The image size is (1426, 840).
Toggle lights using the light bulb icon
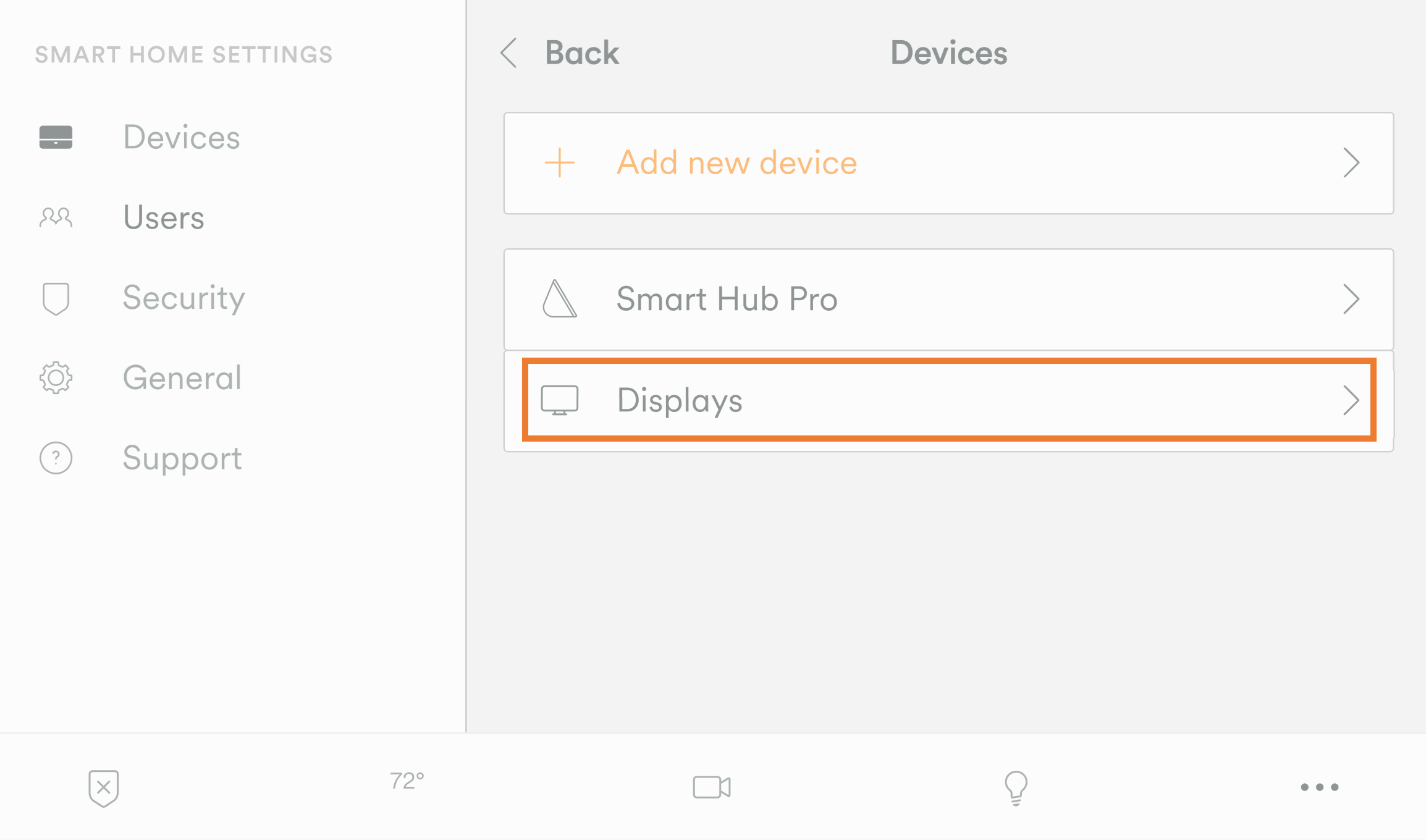[1015, 787]
